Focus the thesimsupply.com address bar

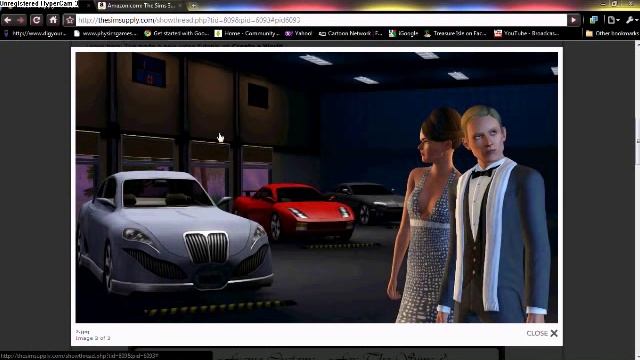[321, 20]
